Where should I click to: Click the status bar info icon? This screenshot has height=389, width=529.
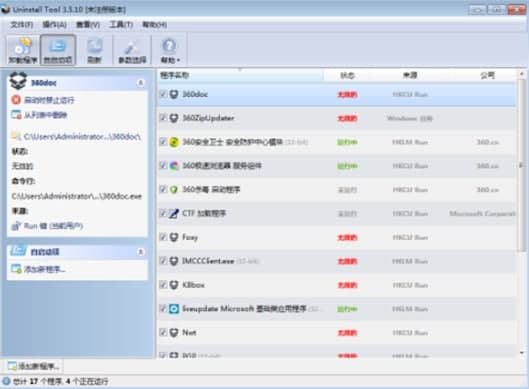click(x=6, y=381)
